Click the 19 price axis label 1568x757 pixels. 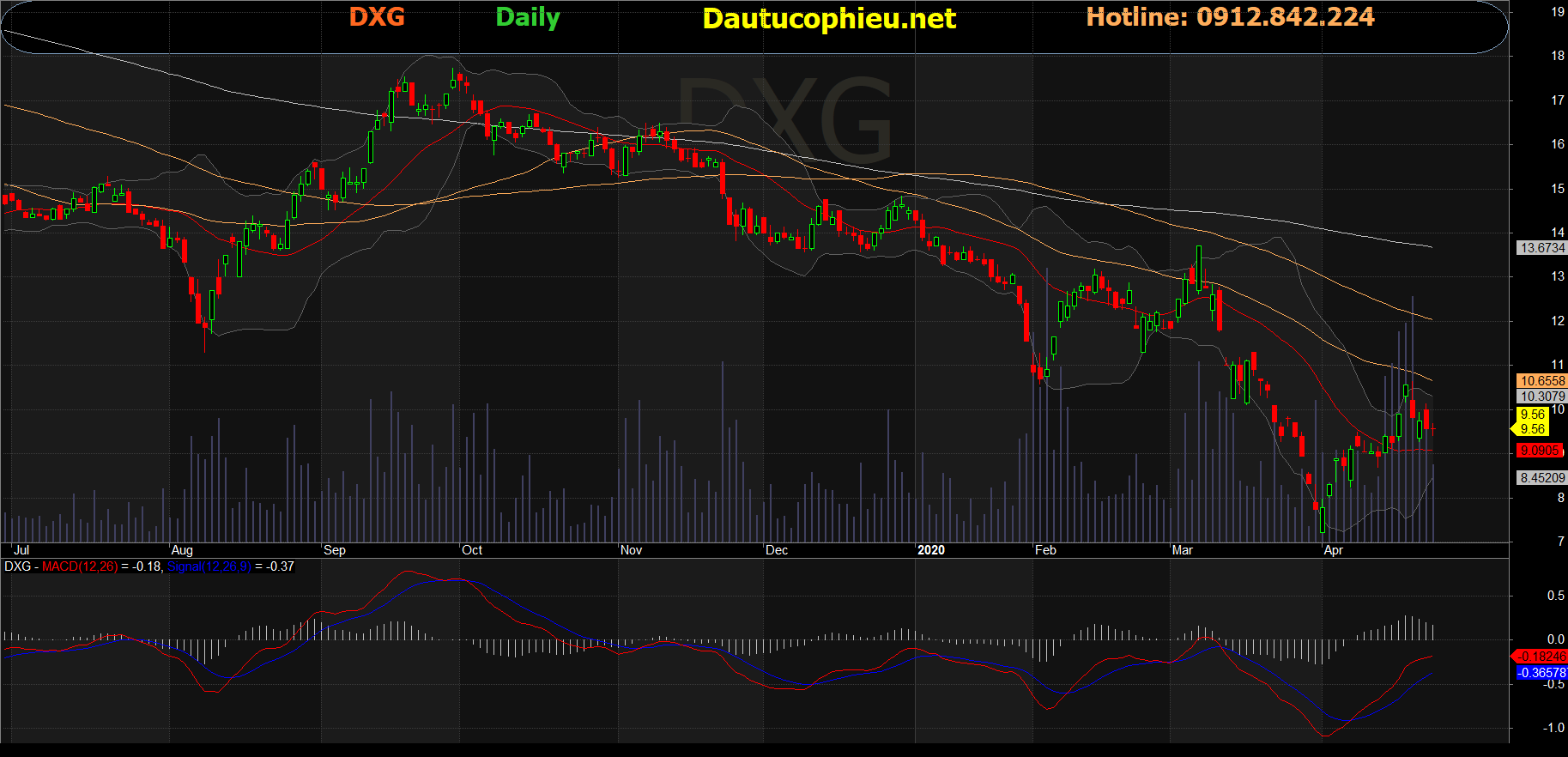pyautogui.click(x=1558, y=12)
